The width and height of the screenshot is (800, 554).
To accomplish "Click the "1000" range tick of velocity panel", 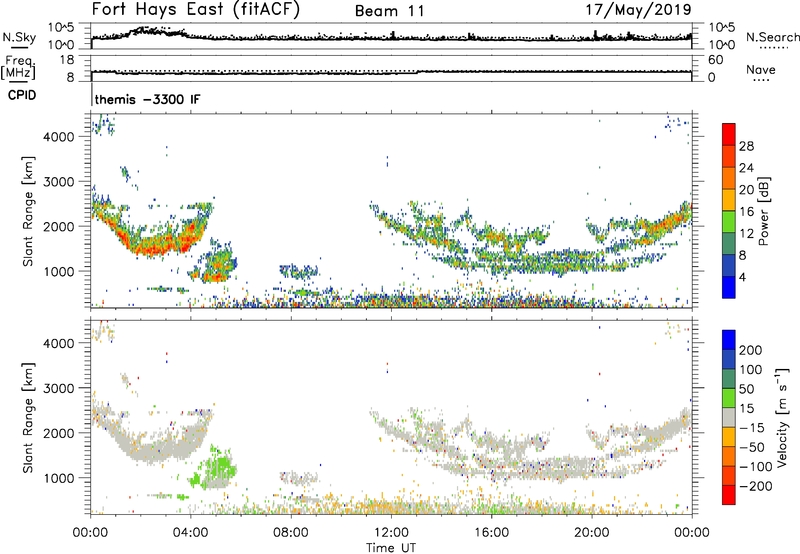I will (x=59, y=478).
